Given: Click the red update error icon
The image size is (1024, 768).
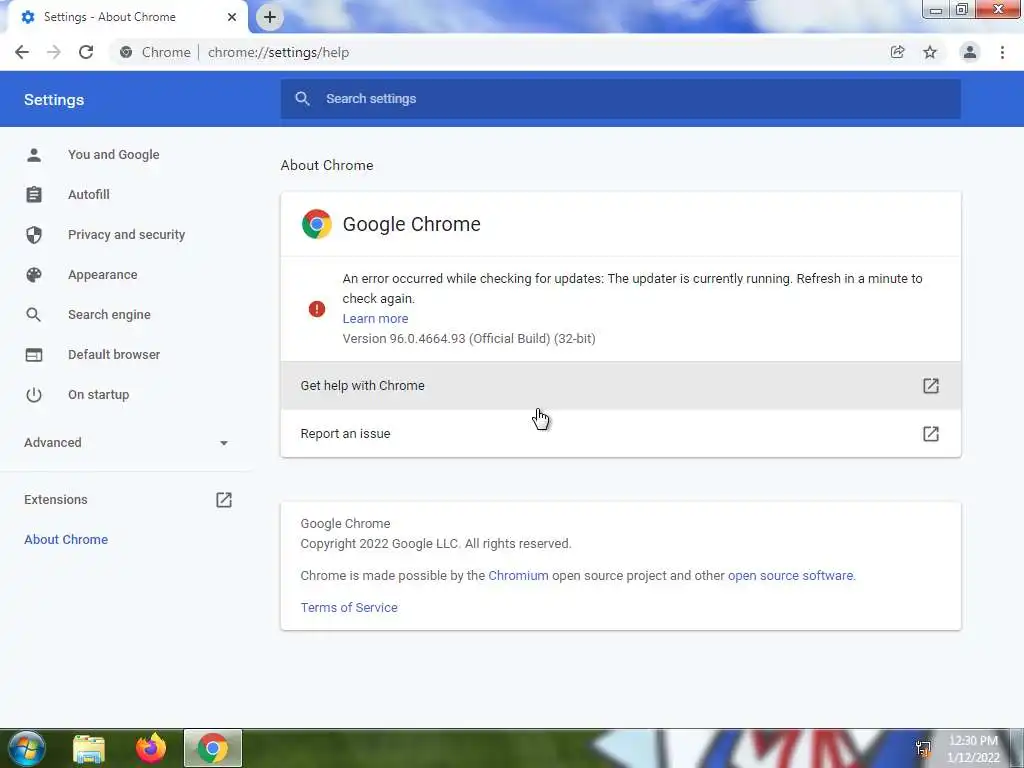Looking at the screenshot, I should (x=317, y=309).
